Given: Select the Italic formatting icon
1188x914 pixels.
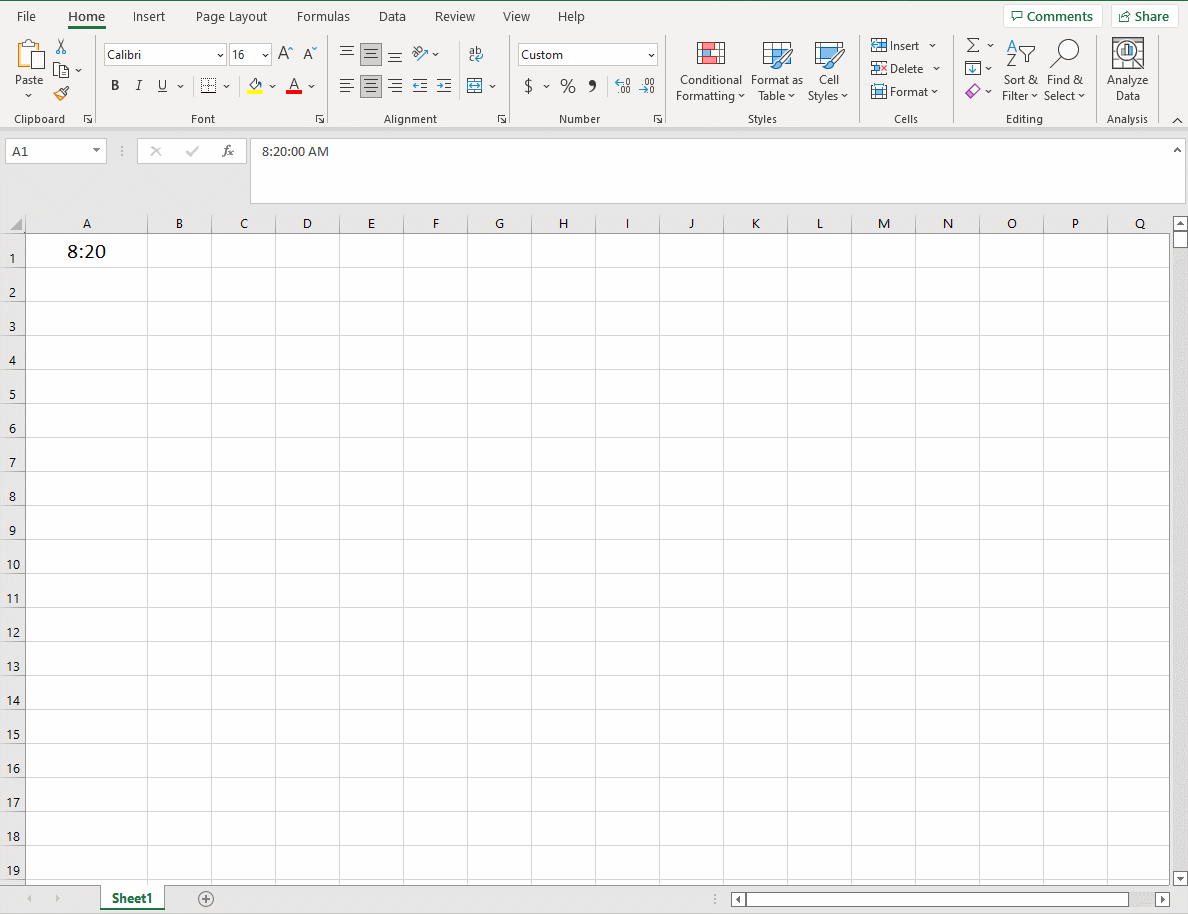Looking at the screenshot, I should tap(138, 86).
